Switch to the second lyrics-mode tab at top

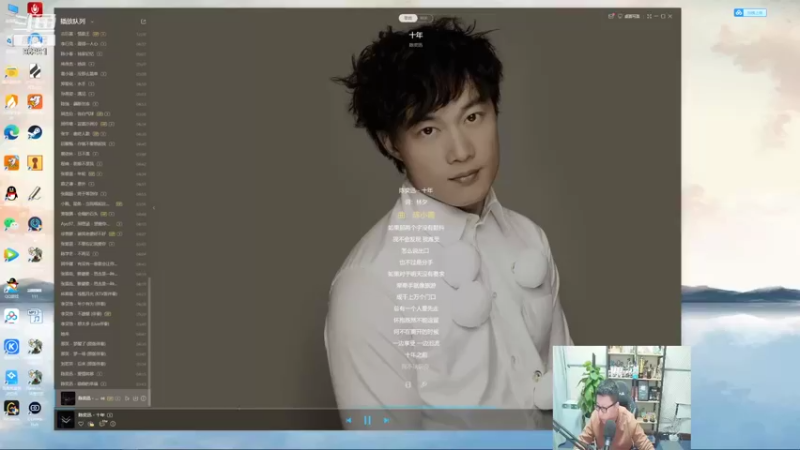[x=424, y=18]
